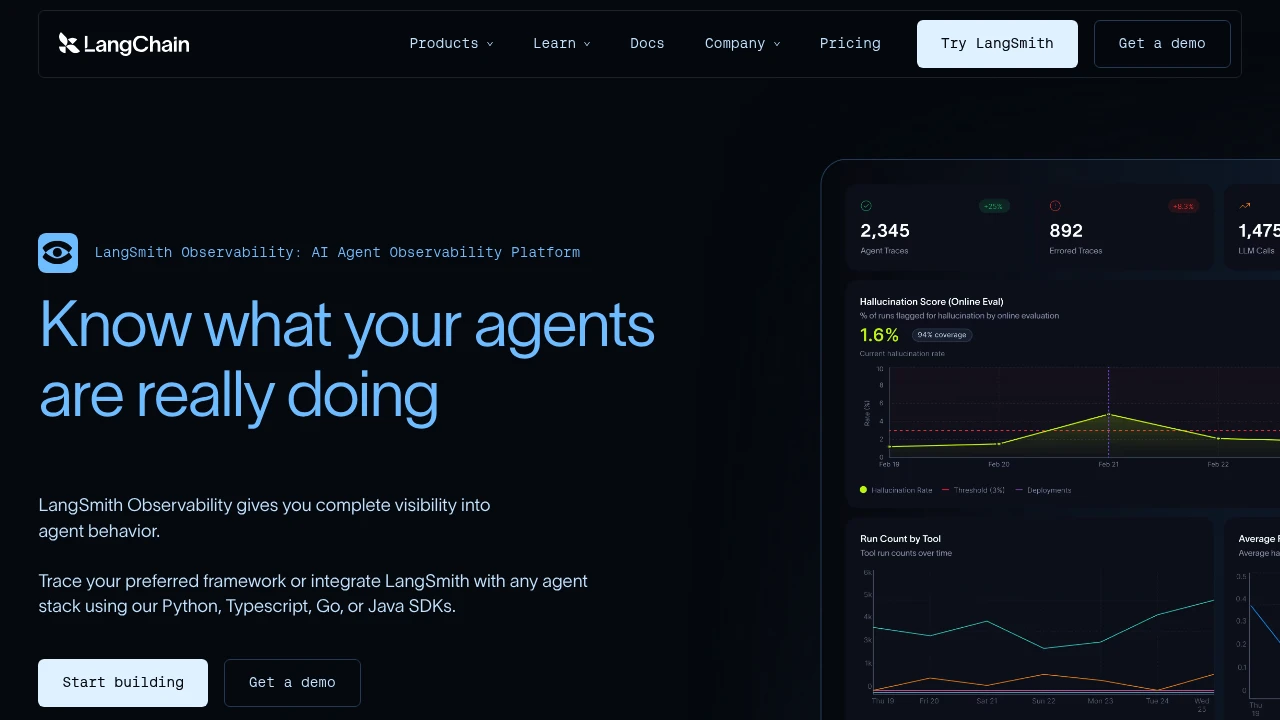This screenshot has width=1280, height=720.
Task: Click the Sun 22 label on Run Count chart
Action: pyautogui.click(x=1043, y=701)
